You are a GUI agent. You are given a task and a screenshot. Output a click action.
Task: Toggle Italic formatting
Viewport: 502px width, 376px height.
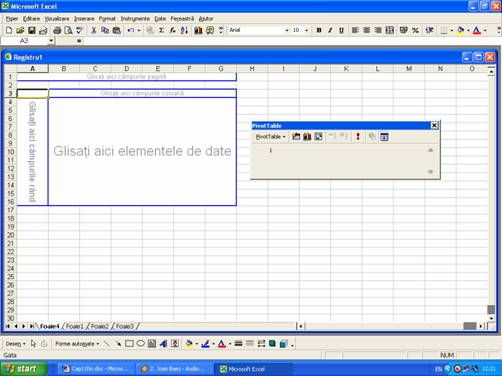(330, 30)
